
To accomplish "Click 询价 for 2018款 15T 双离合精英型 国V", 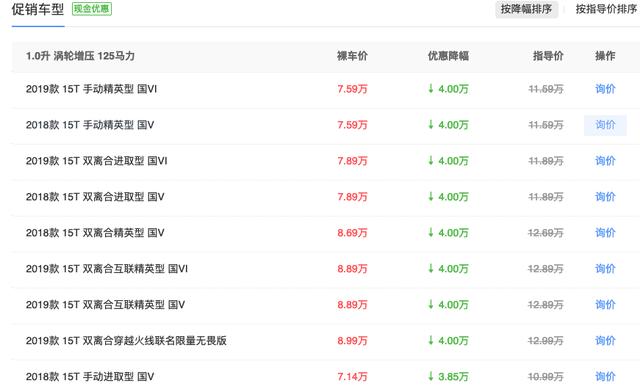I will point(605,233).
